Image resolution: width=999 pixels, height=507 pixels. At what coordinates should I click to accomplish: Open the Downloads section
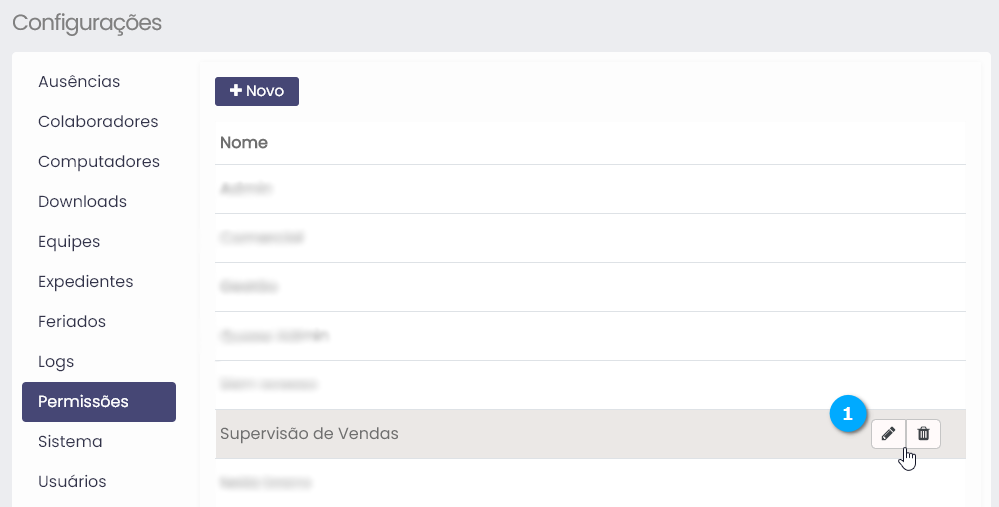coord(82,201)
